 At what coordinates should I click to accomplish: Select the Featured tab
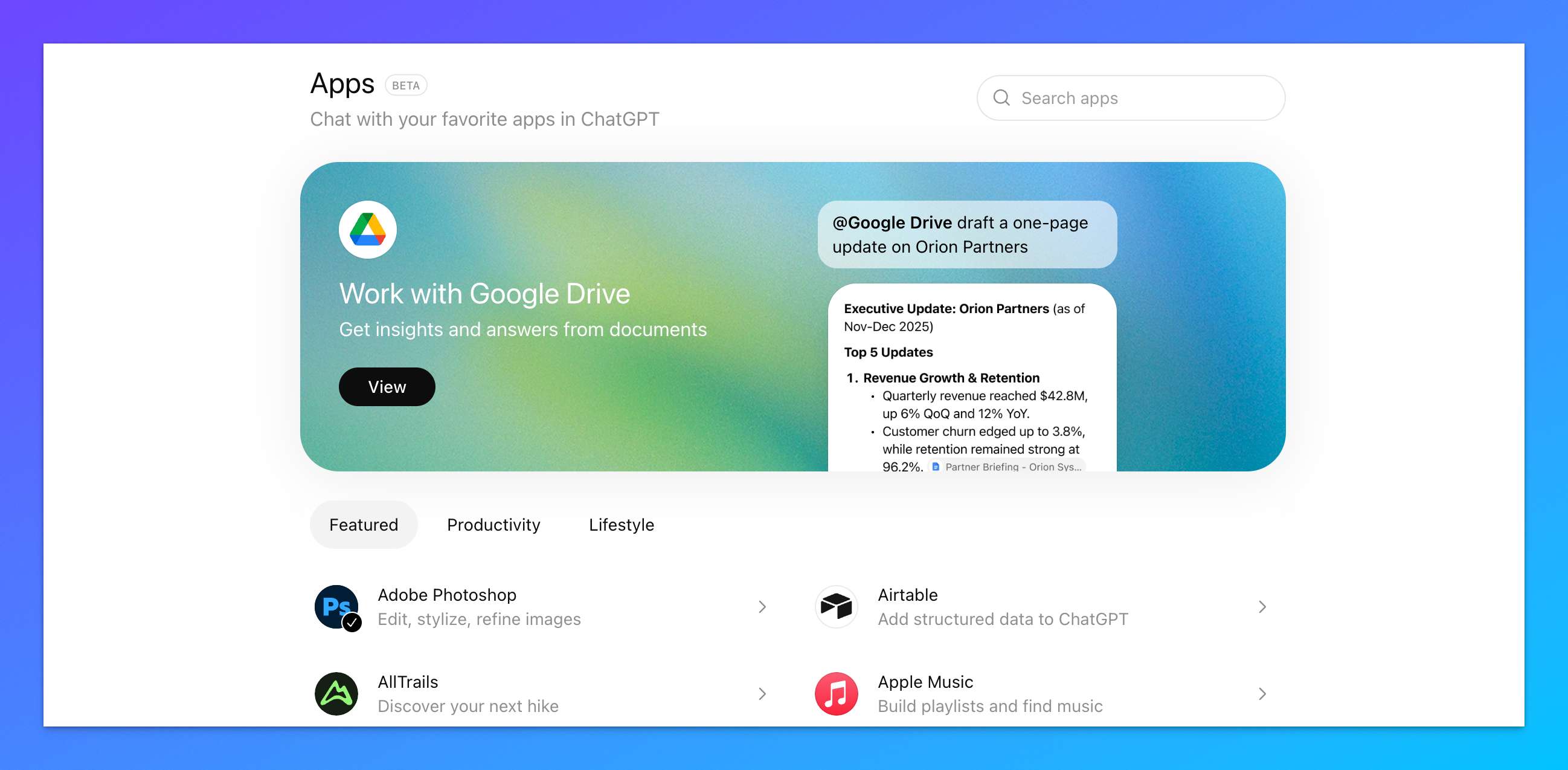click(x=364, y=525)
